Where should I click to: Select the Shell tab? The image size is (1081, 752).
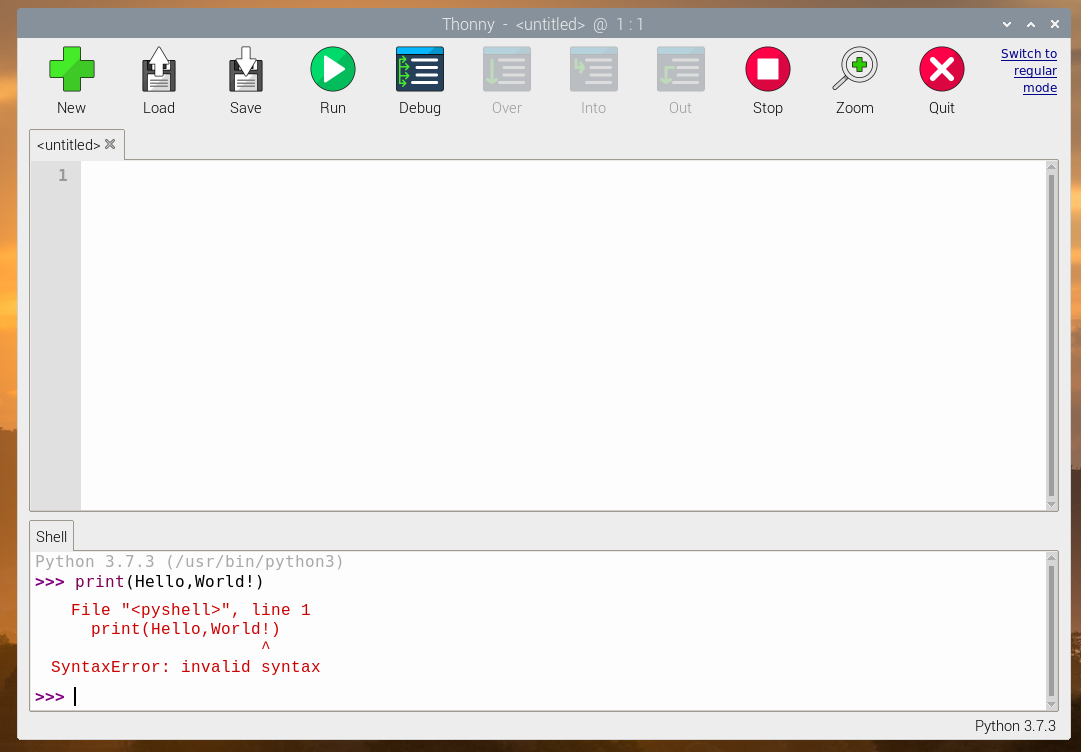point(52,536)
